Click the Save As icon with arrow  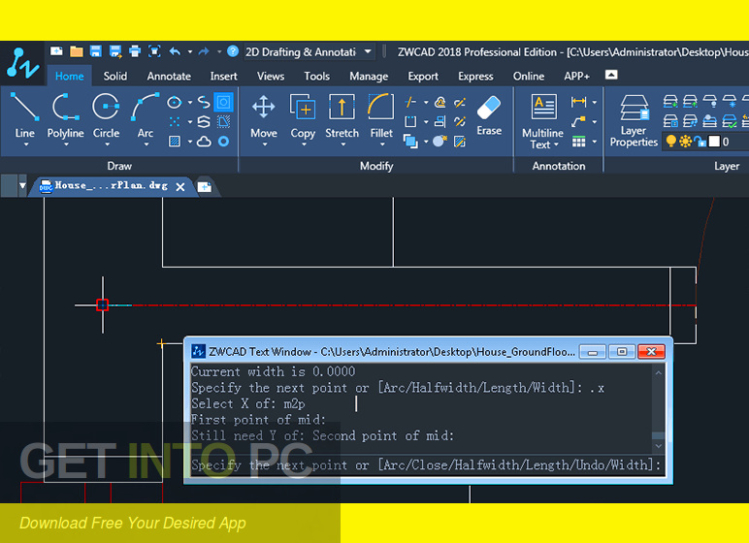point(116,51)
